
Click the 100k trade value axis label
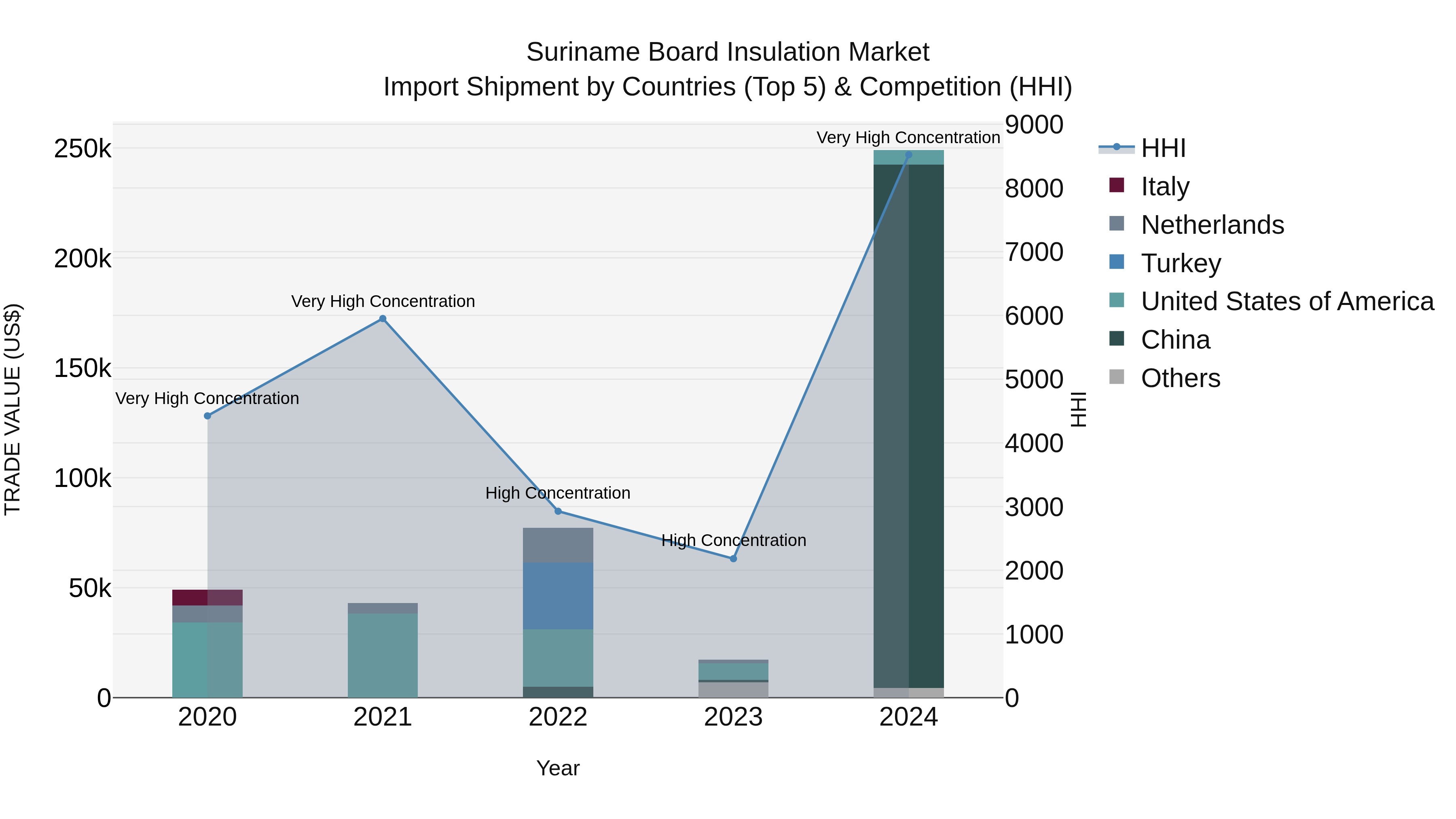pos(83,479)
